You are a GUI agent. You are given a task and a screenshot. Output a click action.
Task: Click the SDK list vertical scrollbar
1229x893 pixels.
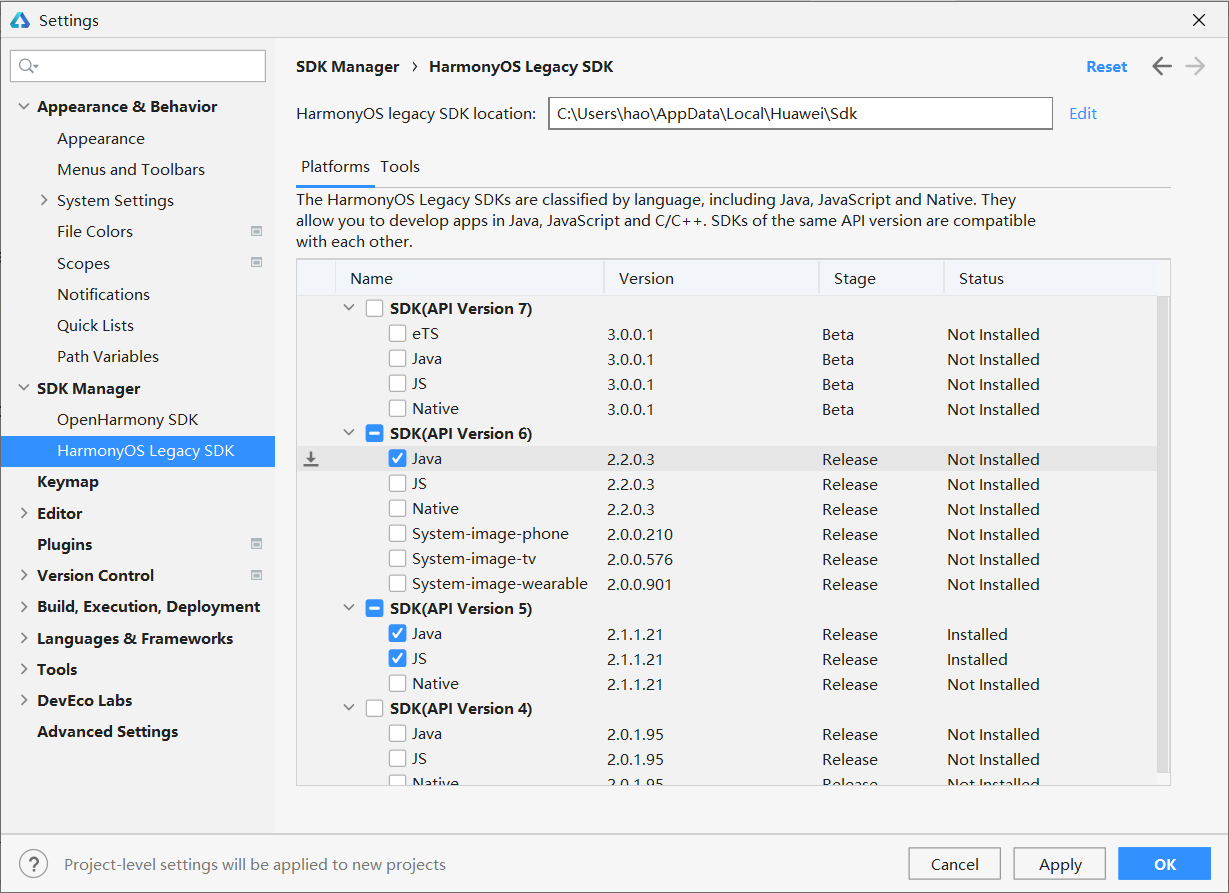(x=1162, y=530)
